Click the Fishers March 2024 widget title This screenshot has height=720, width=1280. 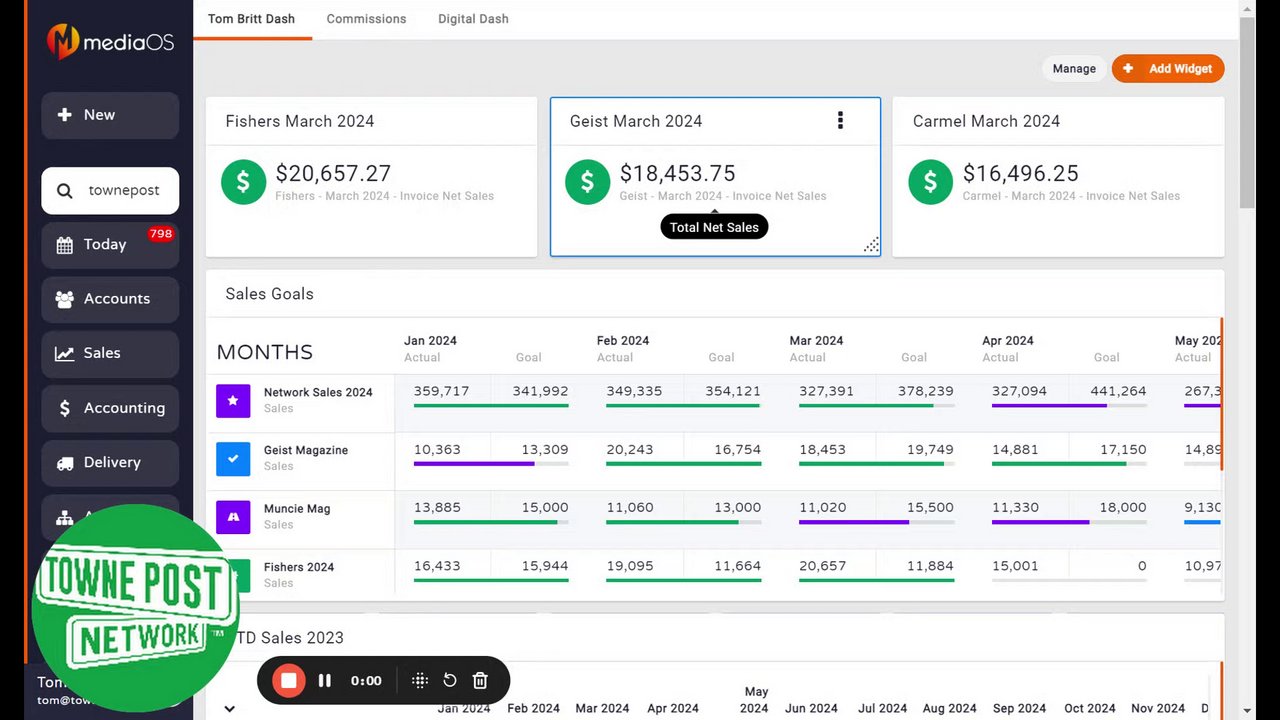(x=300, y=121)
